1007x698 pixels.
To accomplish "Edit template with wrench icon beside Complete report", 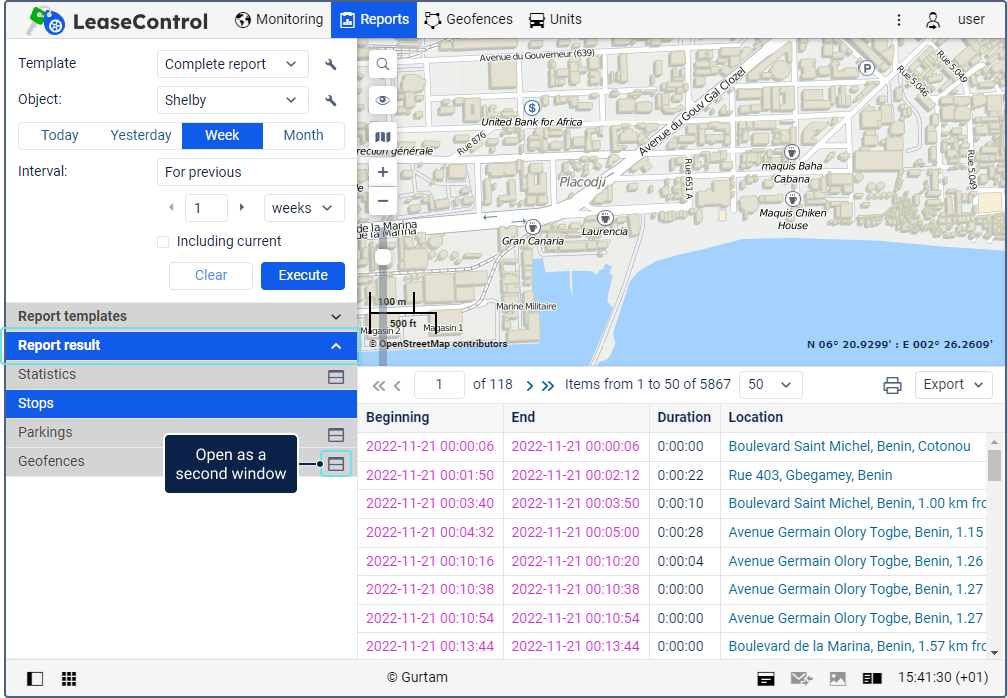I will coord(331,65).
